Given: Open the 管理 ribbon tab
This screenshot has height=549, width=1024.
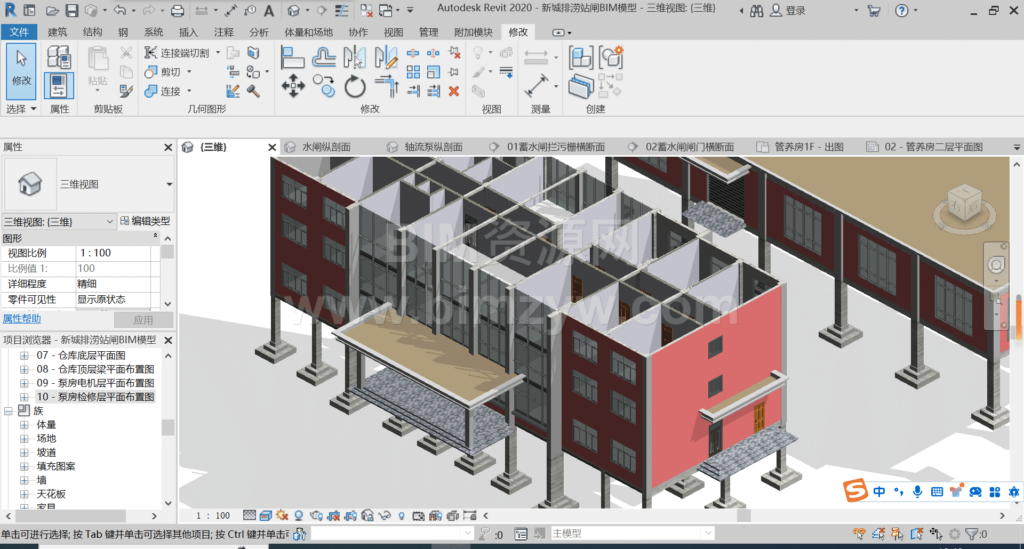Looking at the screenshot, I should (428, 32).
